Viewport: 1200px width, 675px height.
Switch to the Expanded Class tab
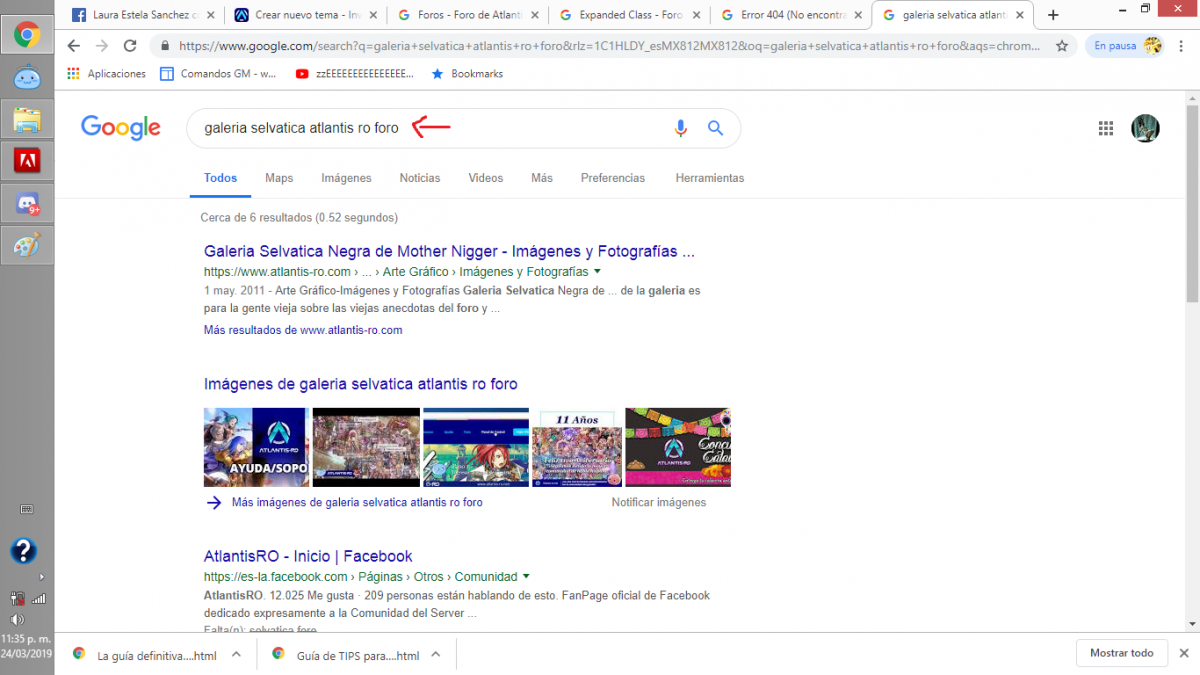(630, 15)
